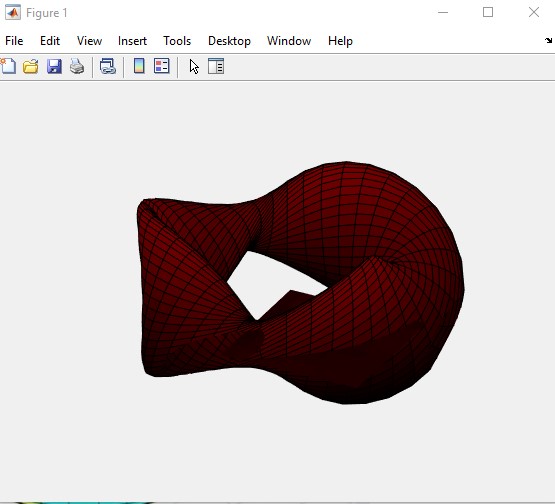The height and width of the screenshot is (504, 555).
Task: Close the Figure 1 window
Action: click(534, 12)
